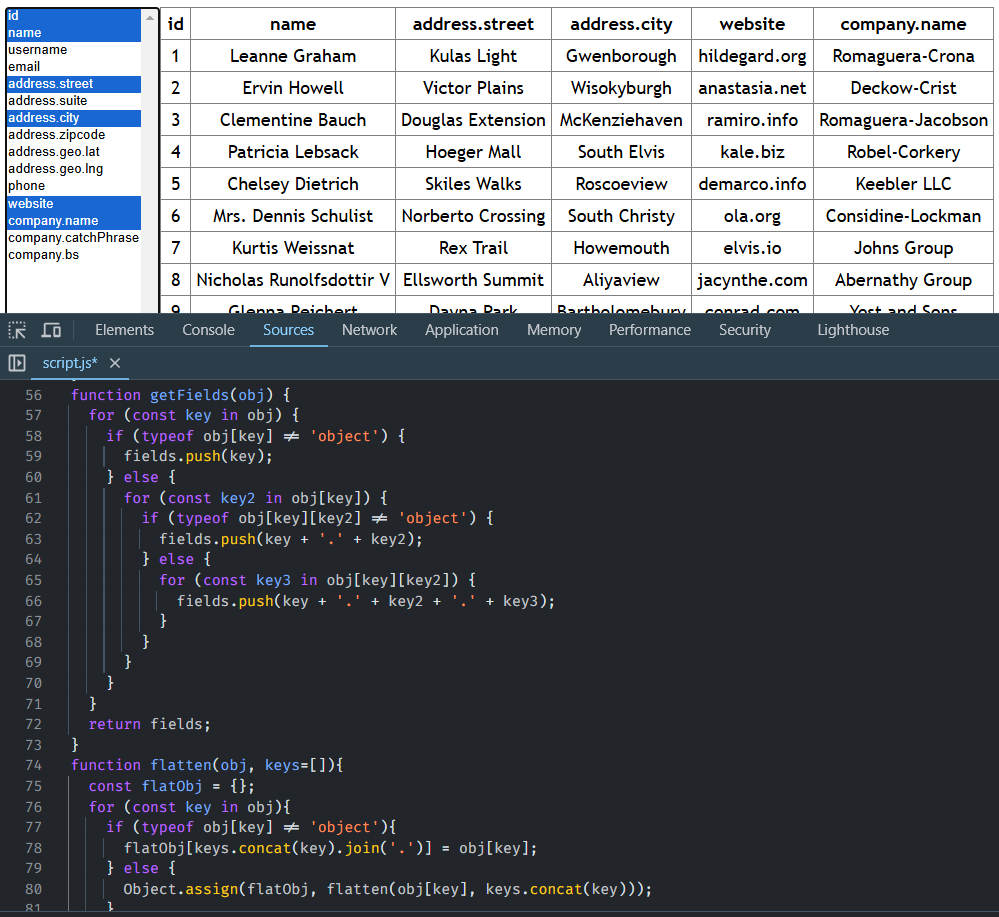Click the 'Abernathy Group' company cell
Viewport: 999px width, 917px height.
(x=903, y=280)
